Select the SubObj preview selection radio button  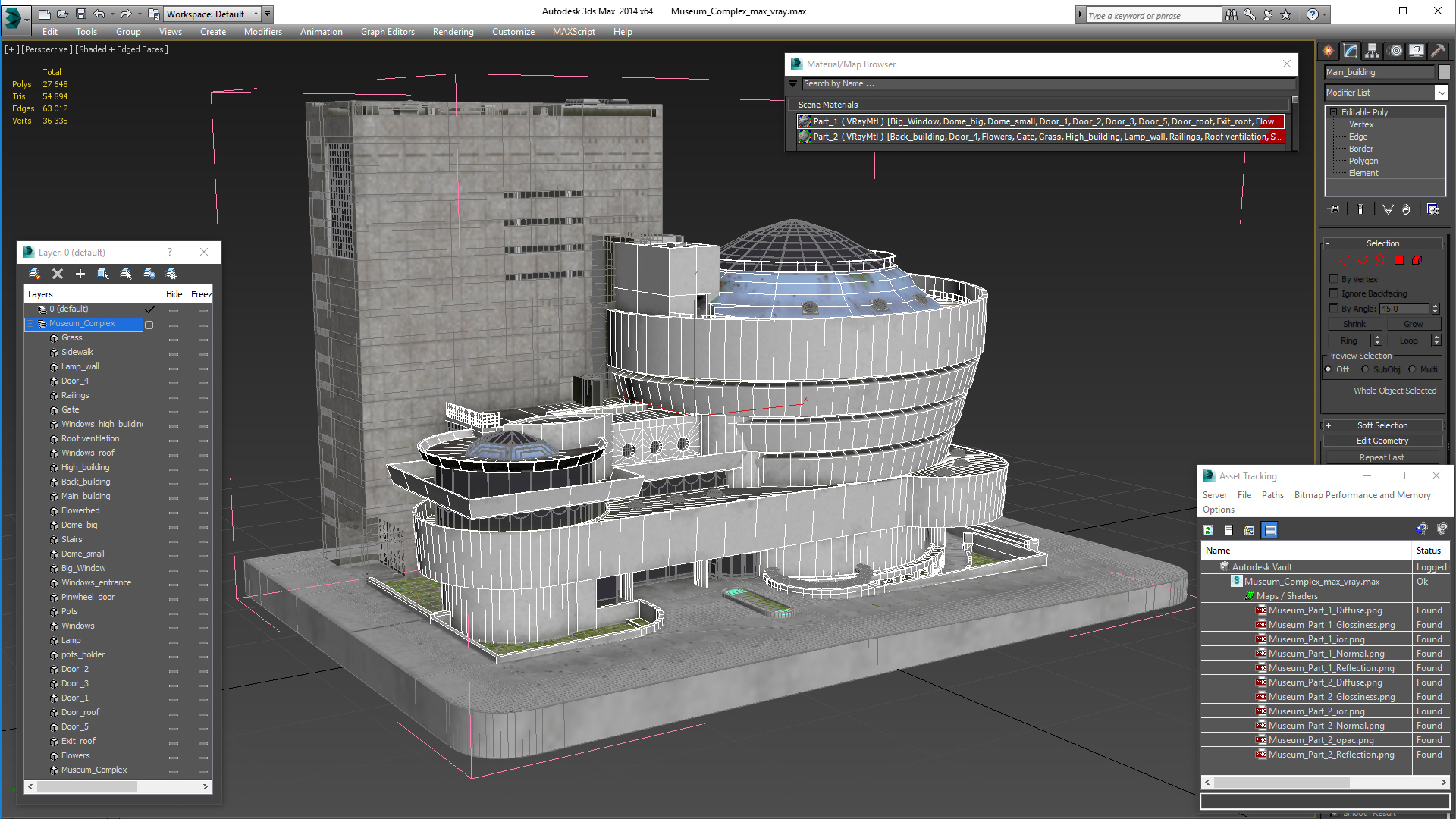[x=1366, y=369]
